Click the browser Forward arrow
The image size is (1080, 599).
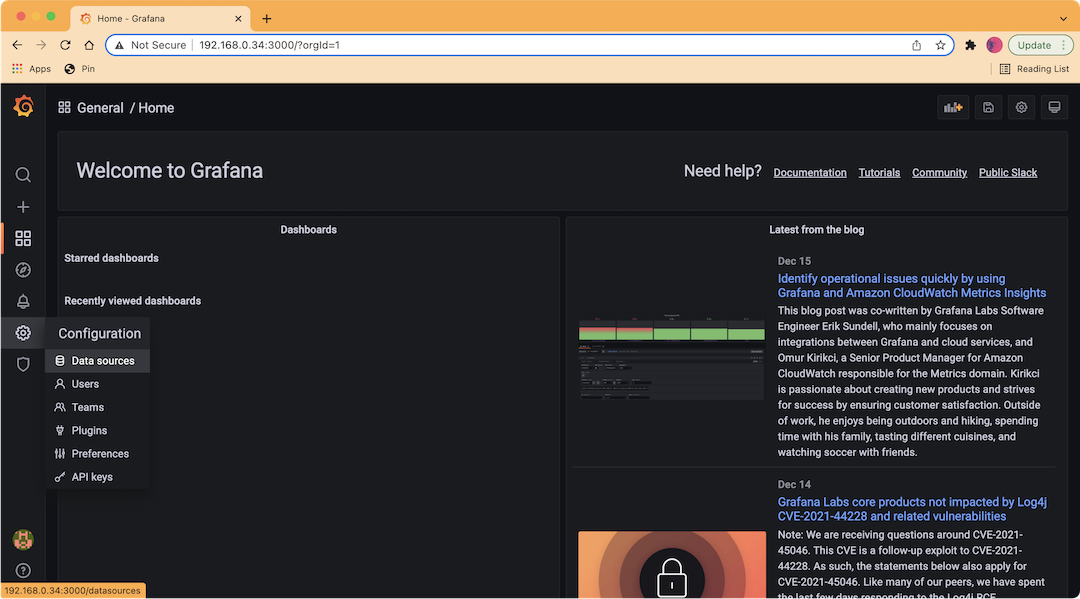[x=41, y=45]
